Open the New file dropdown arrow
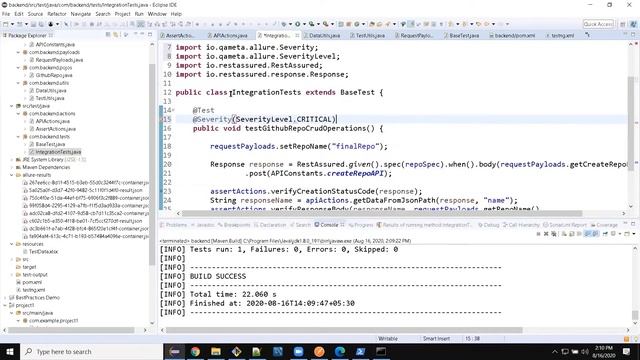 (12, 24)
